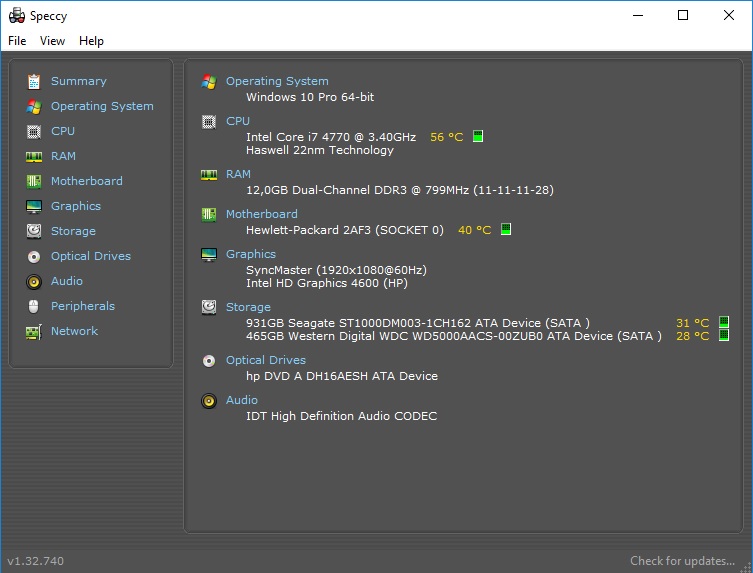This screenshot has width=753, height=573.
Task: Click the version number v1.32.740
Action: pyautogui.click(x=36, y=561)
